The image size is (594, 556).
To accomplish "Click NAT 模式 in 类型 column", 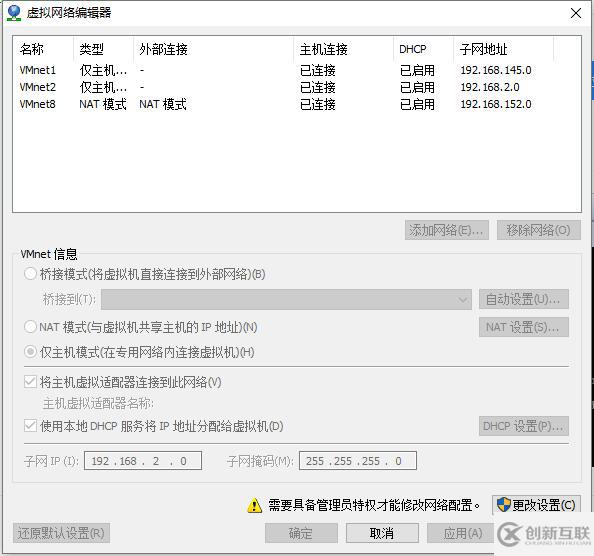I will click(103, 104).
